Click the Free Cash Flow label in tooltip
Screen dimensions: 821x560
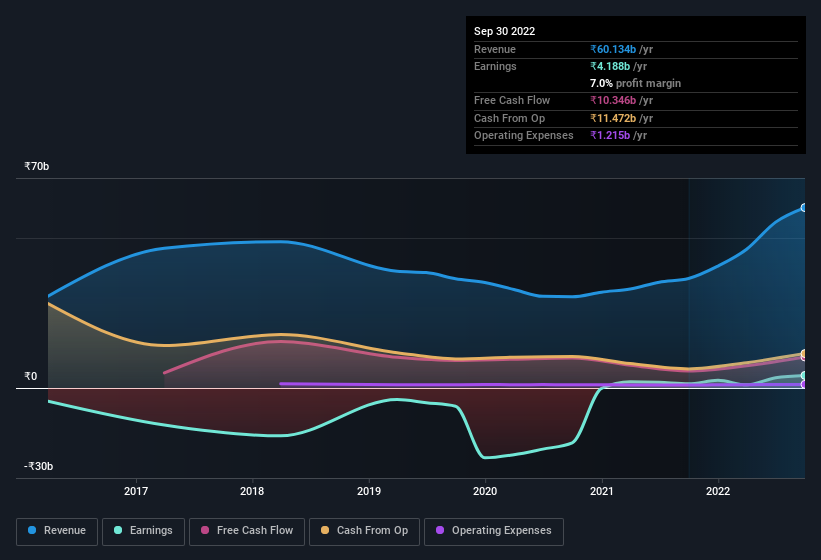pyautogui.click(x=512, y=100)
